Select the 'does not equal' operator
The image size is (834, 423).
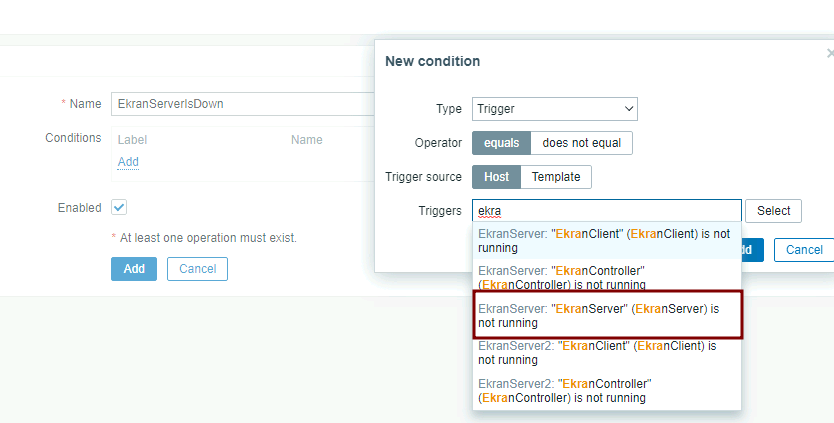pyautogui.click(x=581, y=143)
